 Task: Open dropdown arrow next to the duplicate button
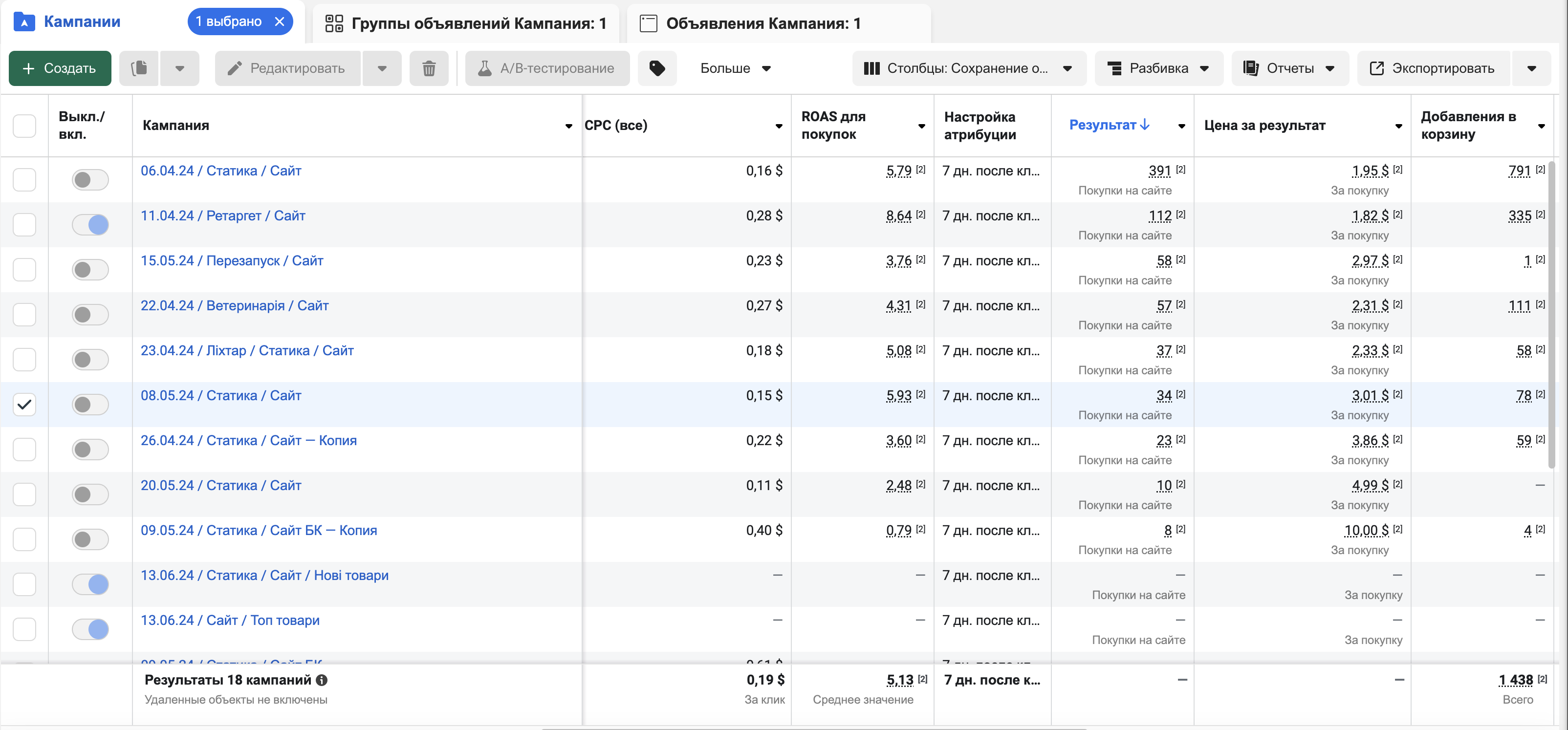[179, 68]
